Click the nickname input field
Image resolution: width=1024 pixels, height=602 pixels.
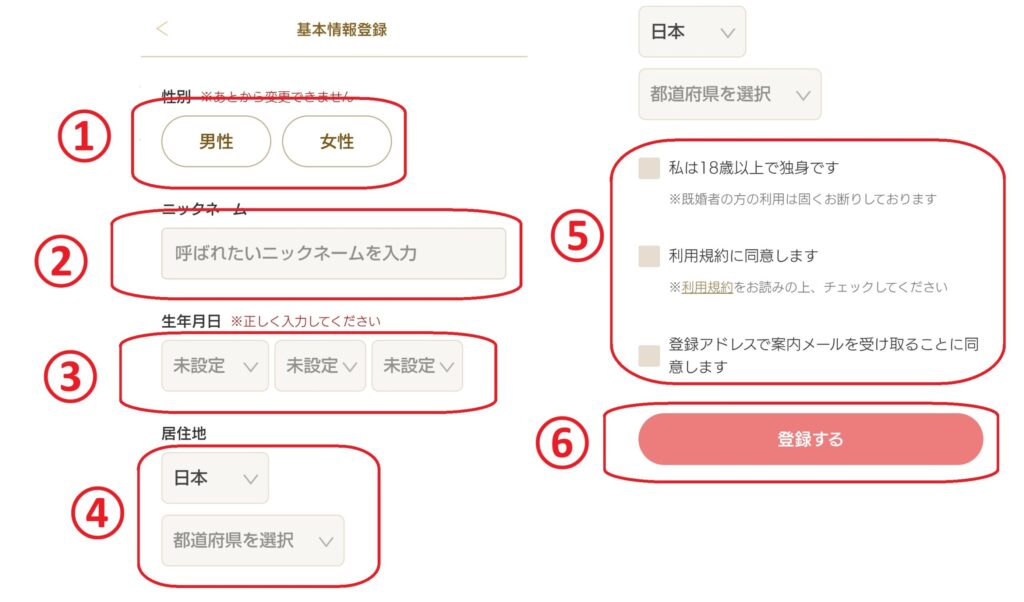[333, 254]
